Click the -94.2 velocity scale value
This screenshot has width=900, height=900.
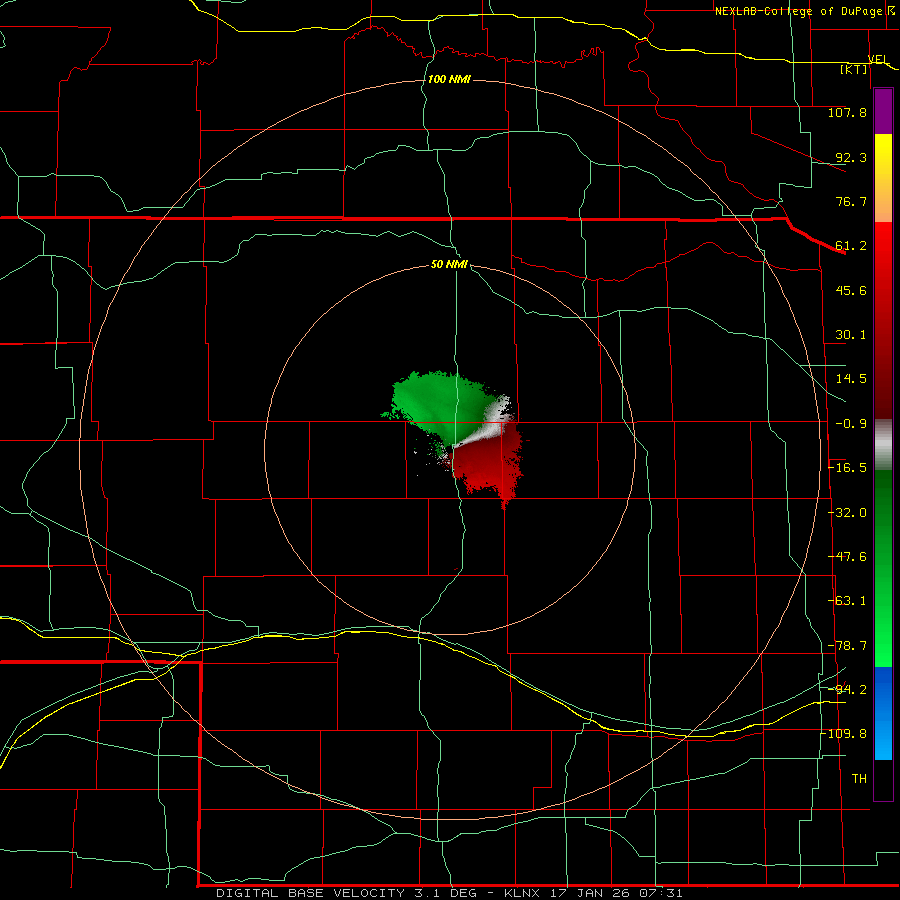(x=847, y=689)
